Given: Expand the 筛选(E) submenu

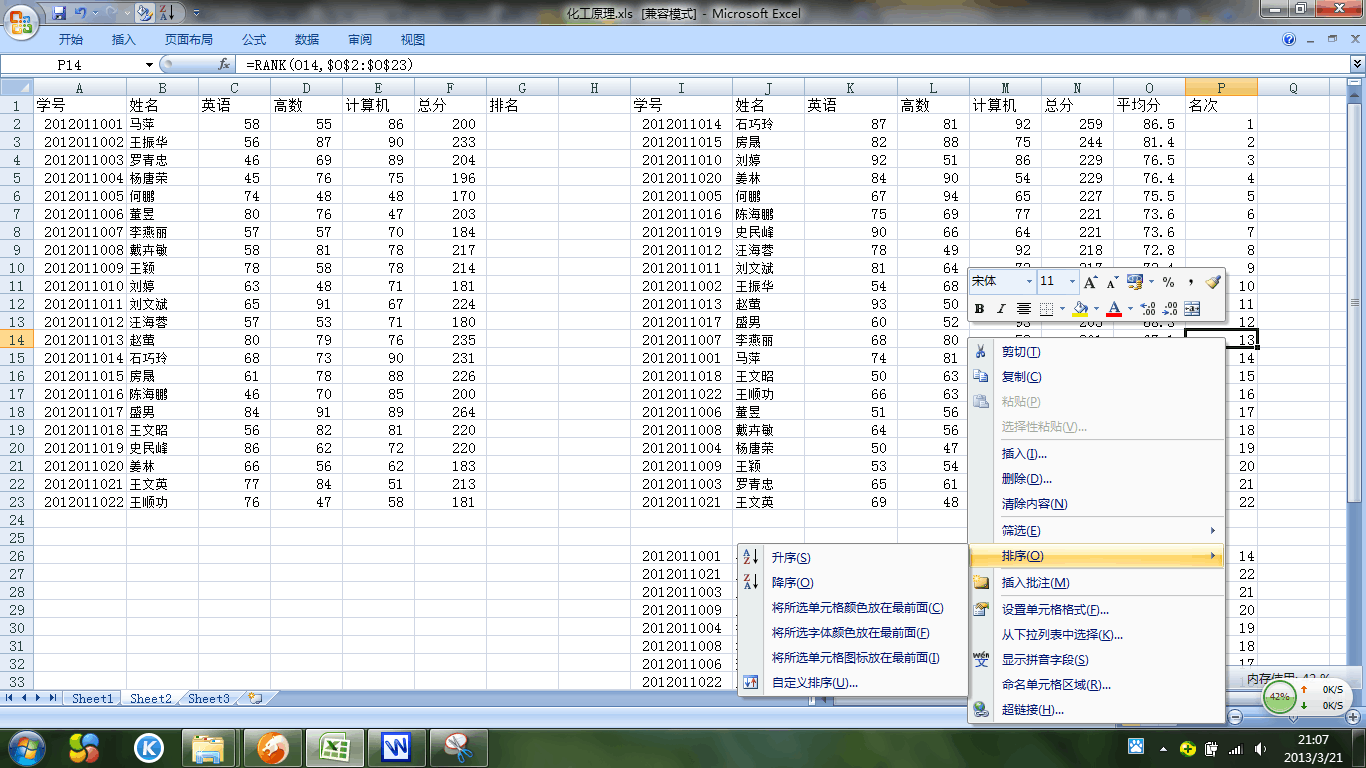Looking at the screenshot, I should tap(1096, 531).
